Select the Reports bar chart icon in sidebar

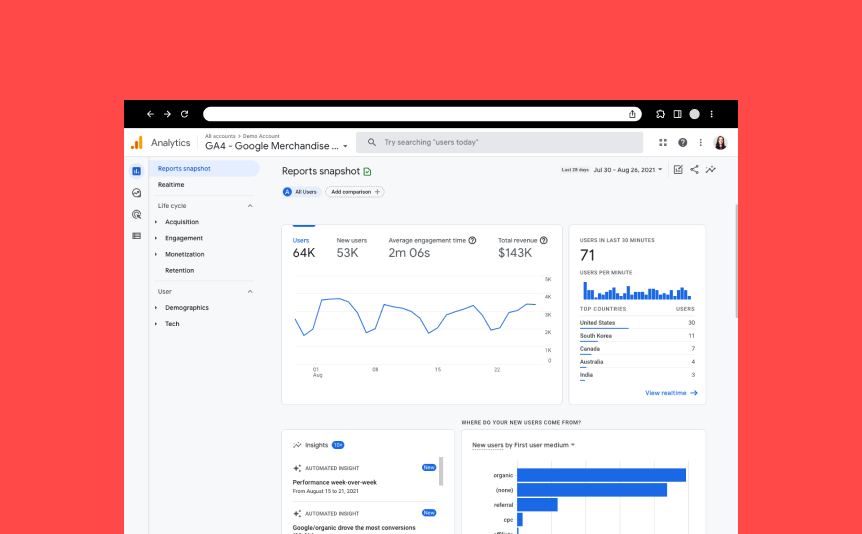(137, 171)
